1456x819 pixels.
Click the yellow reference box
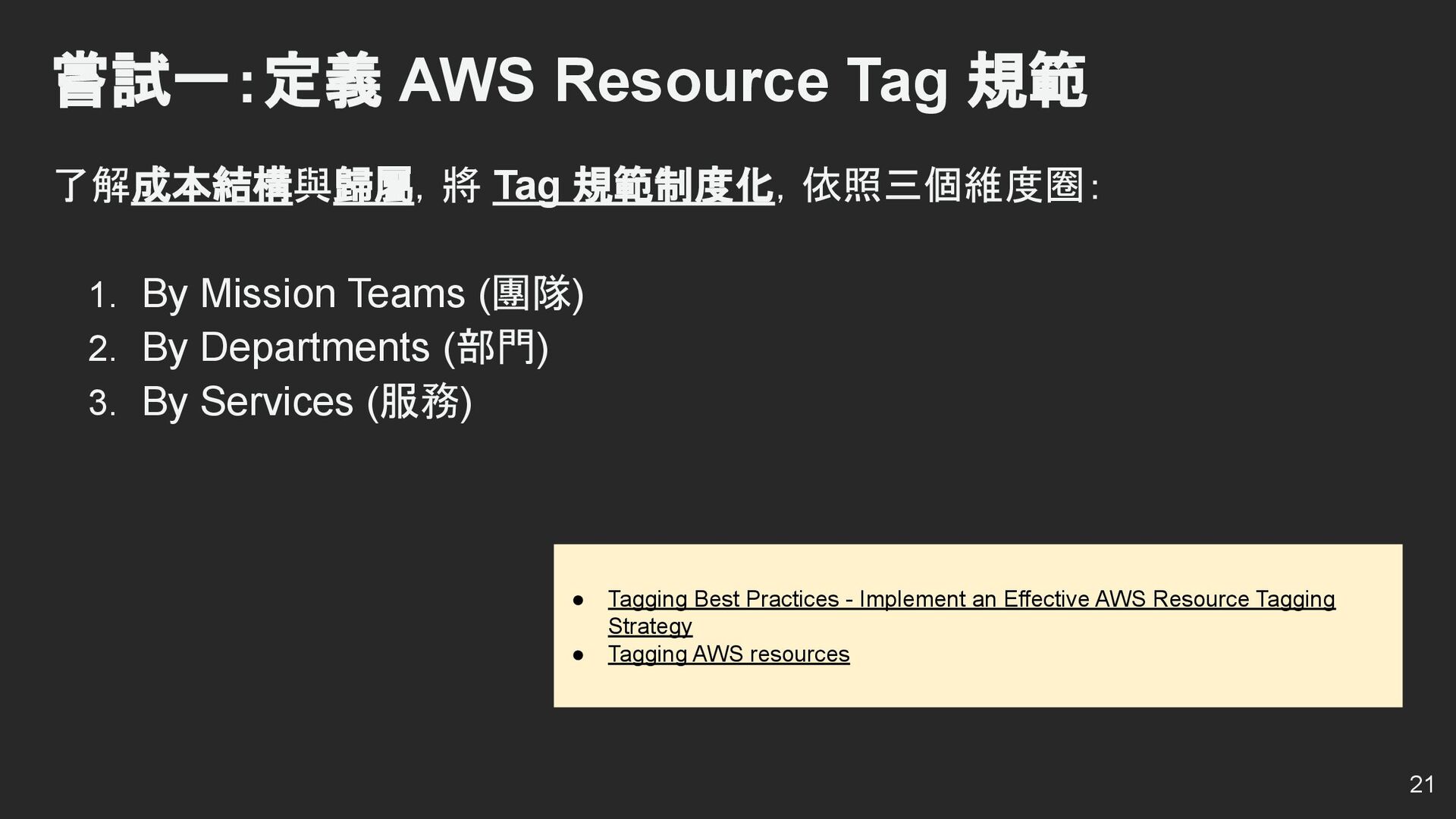[x=977, y=626]
